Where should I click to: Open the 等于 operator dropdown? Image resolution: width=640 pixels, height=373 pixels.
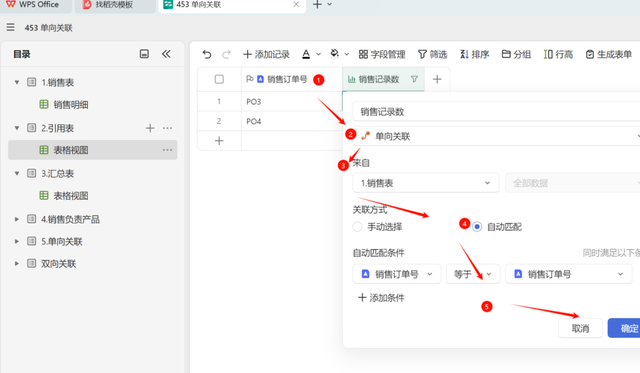pyautogui.click(x=473, y=274)
